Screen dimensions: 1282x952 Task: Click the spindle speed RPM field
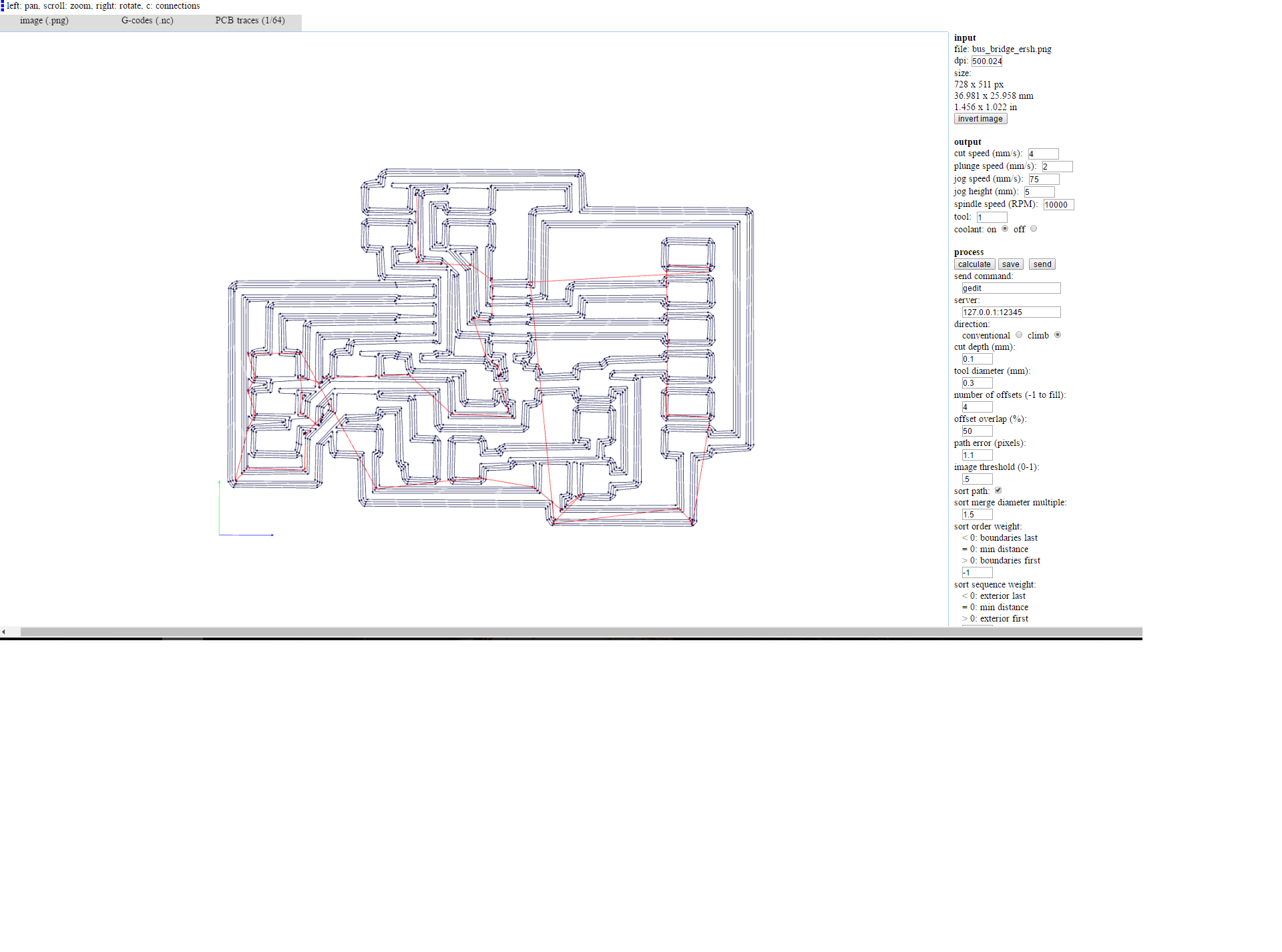point(1058,205)
